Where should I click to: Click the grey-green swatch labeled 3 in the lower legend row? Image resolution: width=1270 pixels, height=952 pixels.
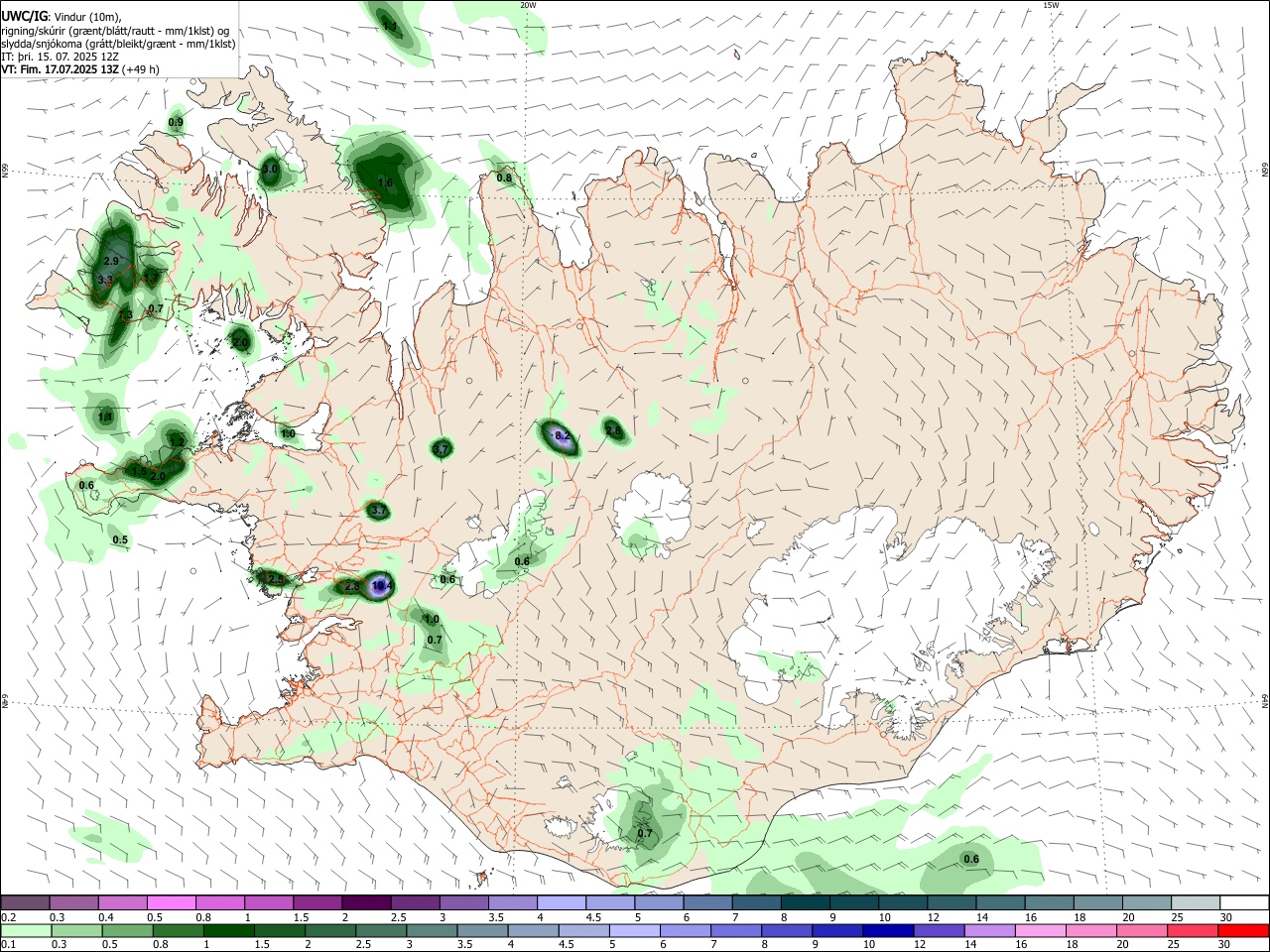(432, 930)
